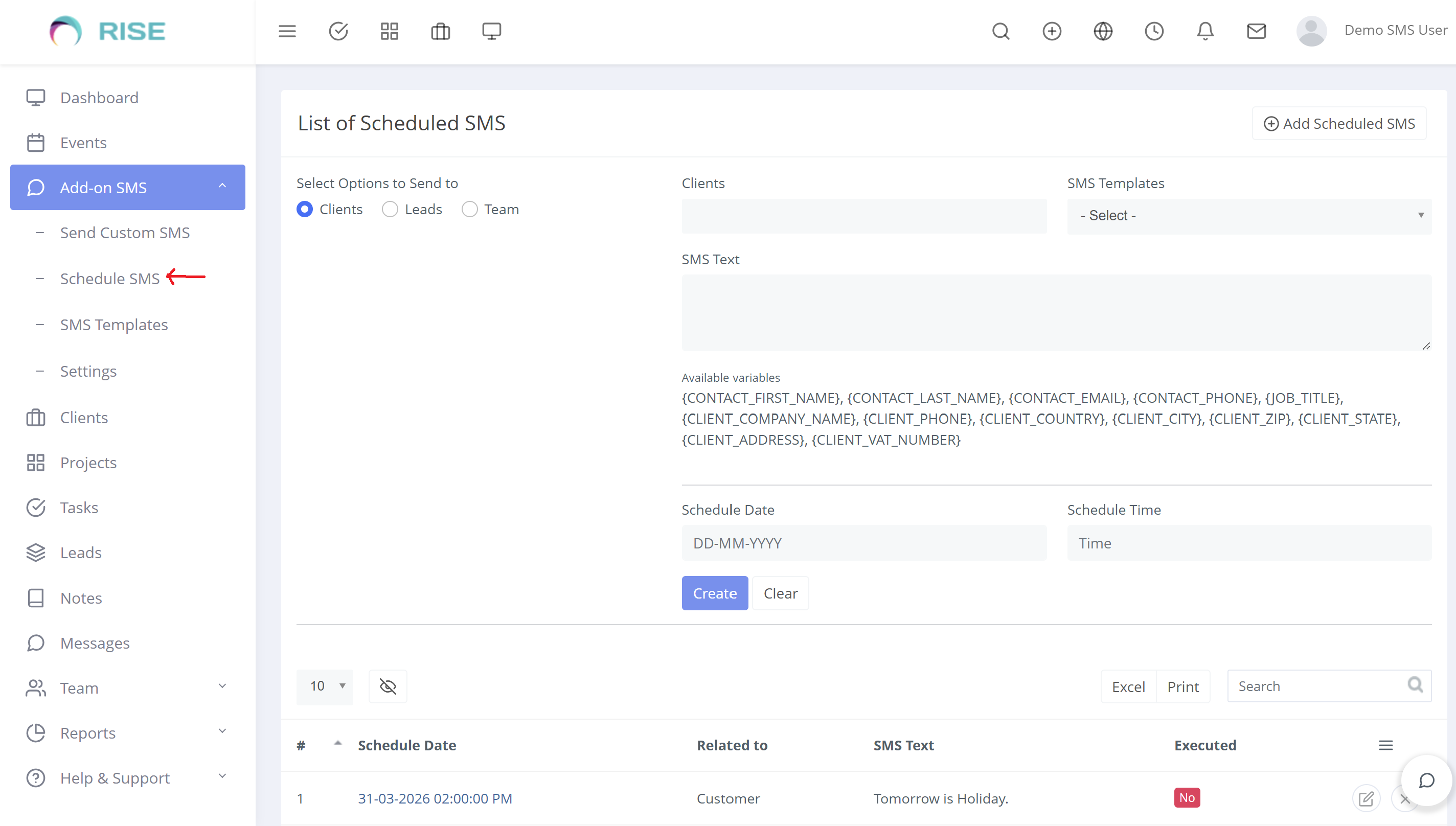Open notifications bell icon

click(1204, 31)
